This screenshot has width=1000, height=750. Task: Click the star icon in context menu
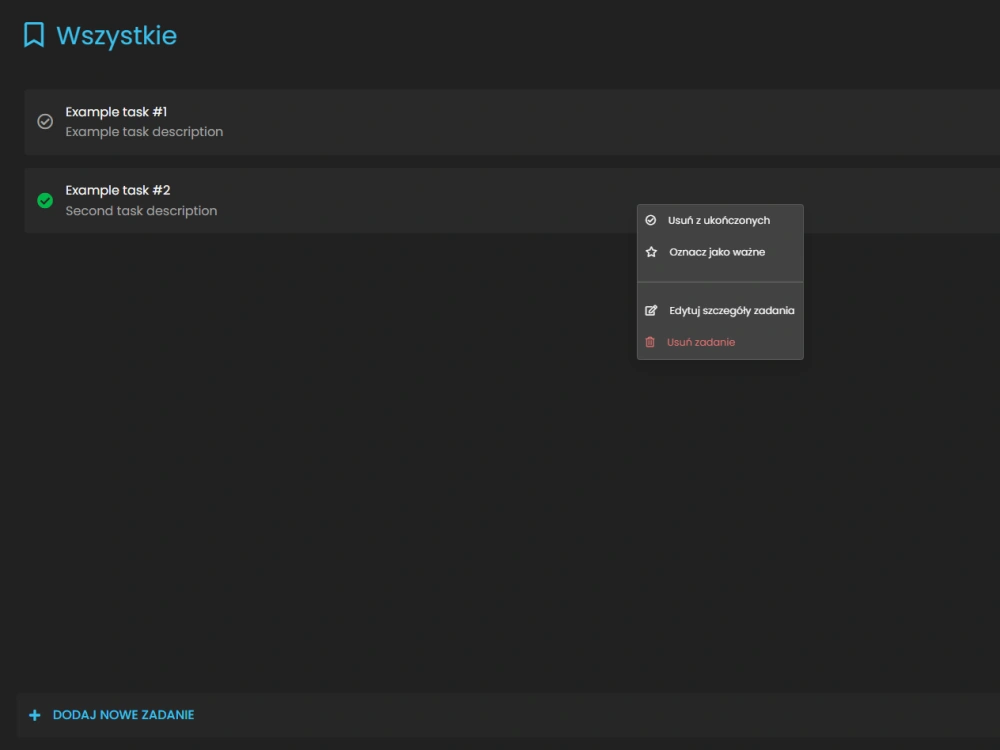pyautogui.click(x=651, y=252)
